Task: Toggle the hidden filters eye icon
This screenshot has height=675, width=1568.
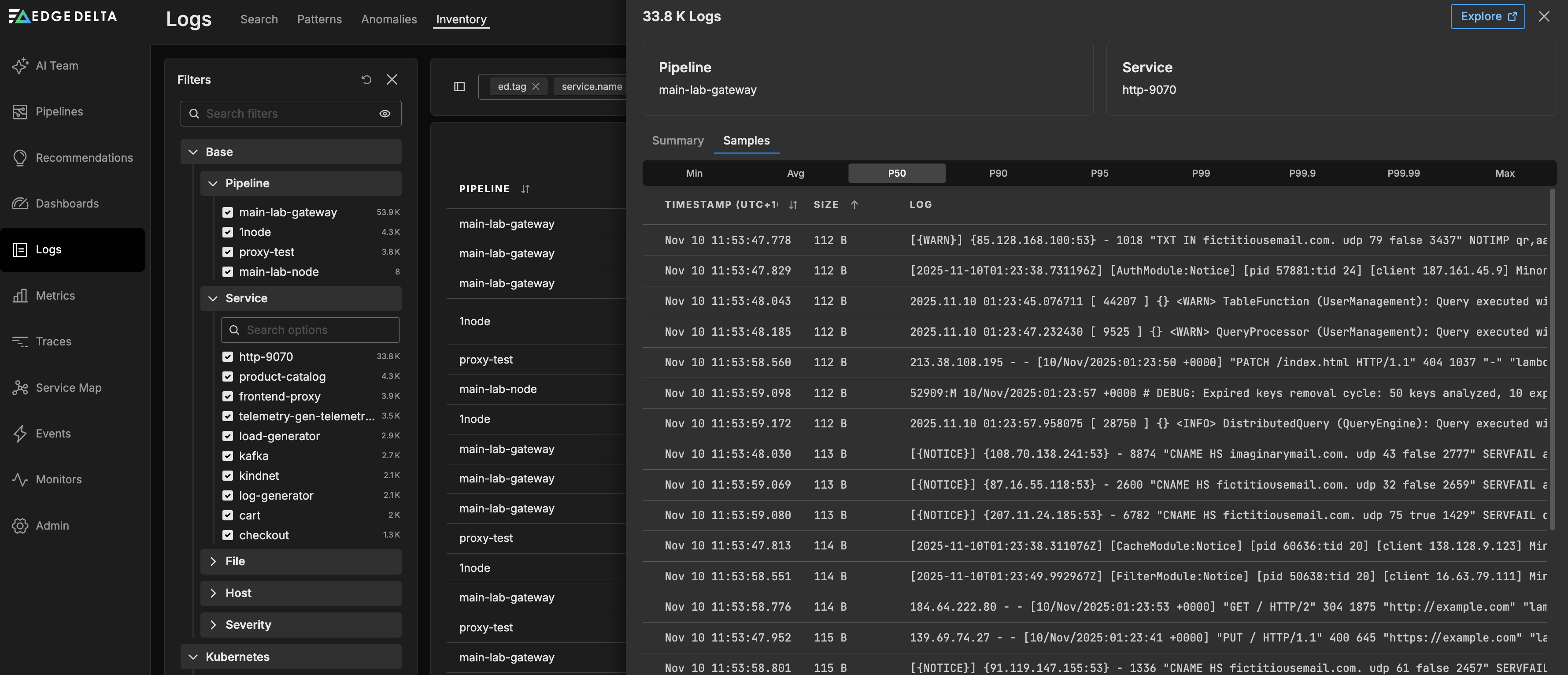Action: [385, 113]
